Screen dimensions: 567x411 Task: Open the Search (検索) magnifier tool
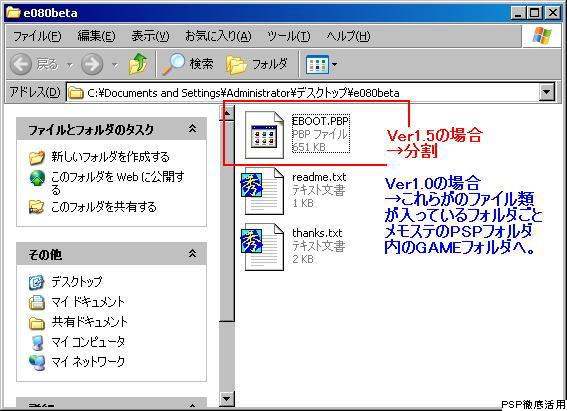(x=187, y=64)
